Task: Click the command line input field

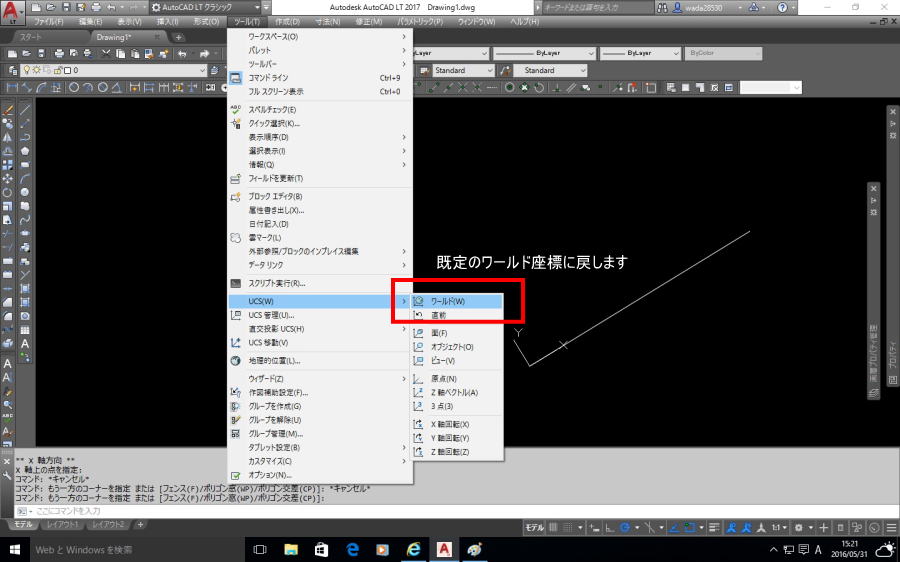Action: (456, 511)
